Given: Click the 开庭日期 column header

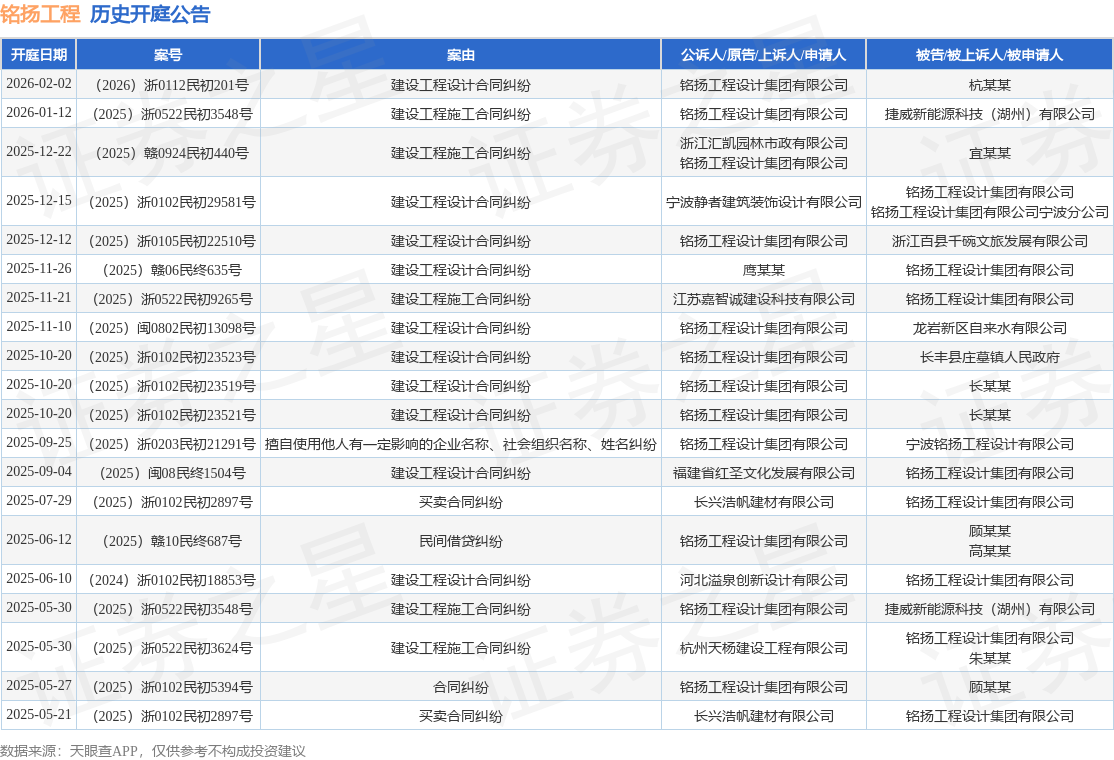Looking at the screenshot, I should pyautogui.click(x=39, y=55).
